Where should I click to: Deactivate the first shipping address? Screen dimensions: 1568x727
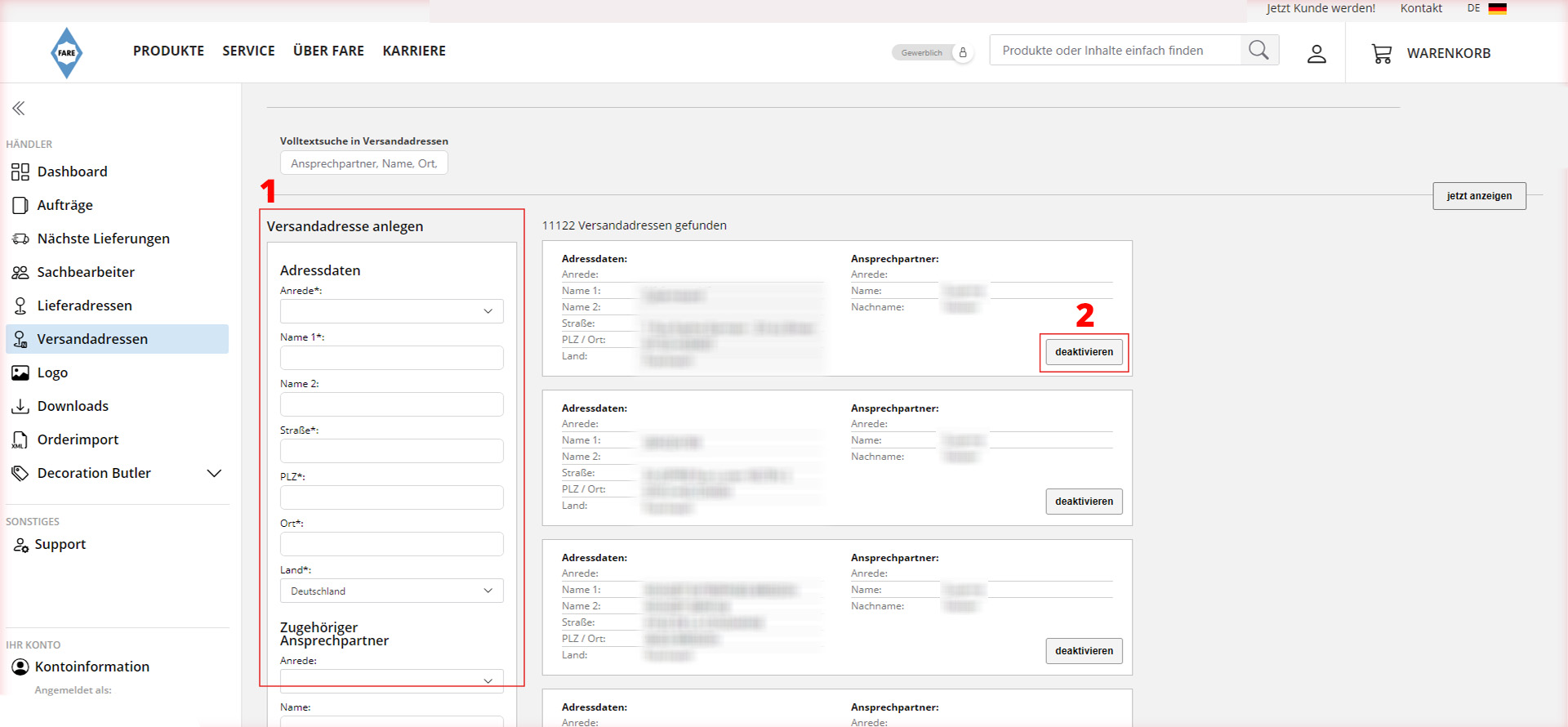pyautogui.click(x=1084, y=352)
